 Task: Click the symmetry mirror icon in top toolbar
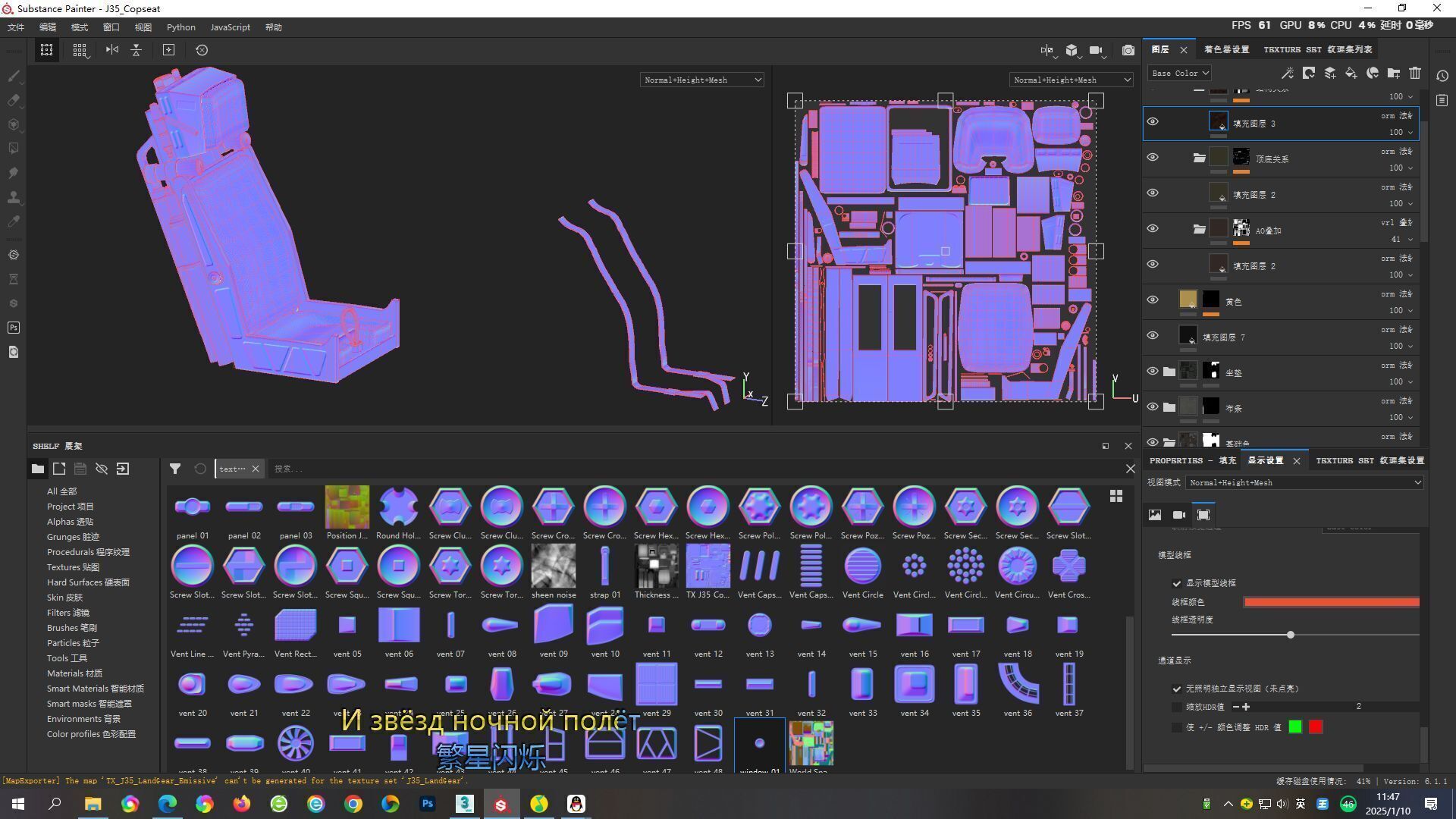112,50
